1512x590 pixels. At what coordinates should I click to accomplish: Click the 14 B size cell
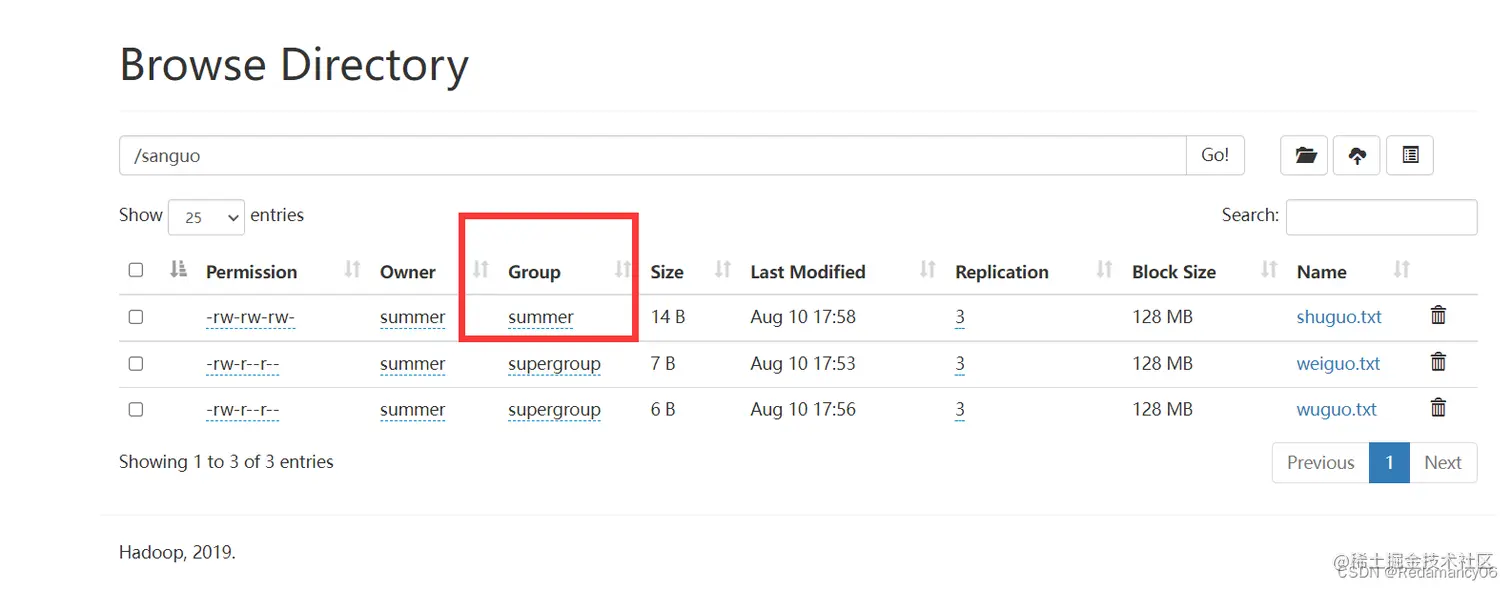coord(667,317)
